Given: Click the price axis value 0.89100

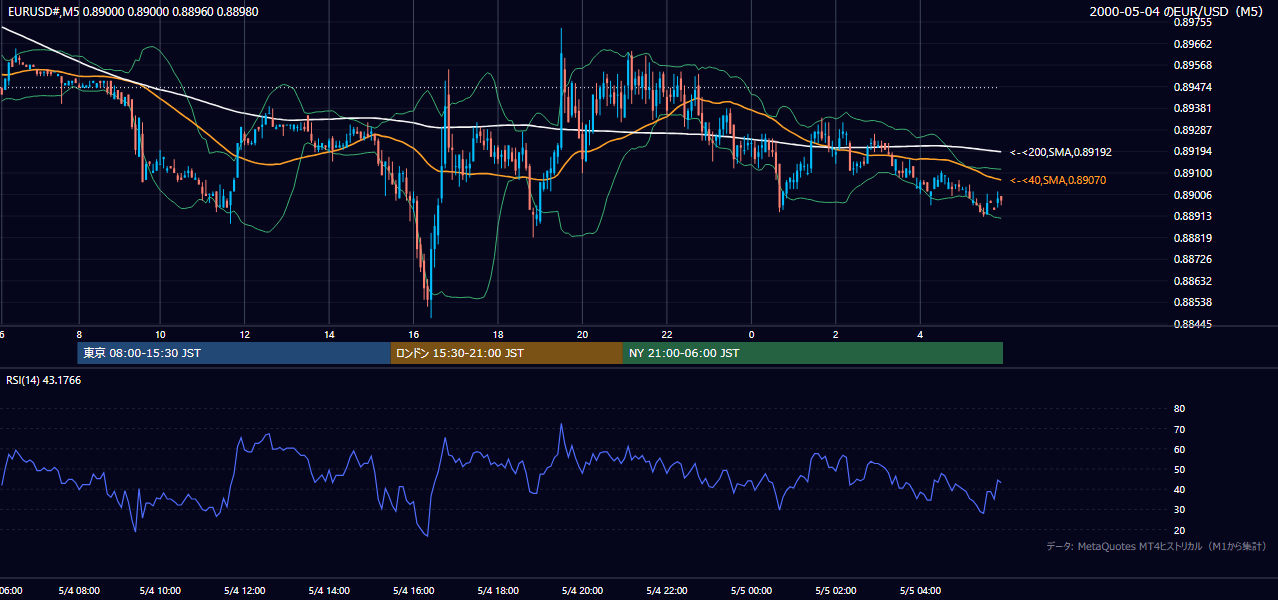Looking at the screenshot, I should (1192, 173).
